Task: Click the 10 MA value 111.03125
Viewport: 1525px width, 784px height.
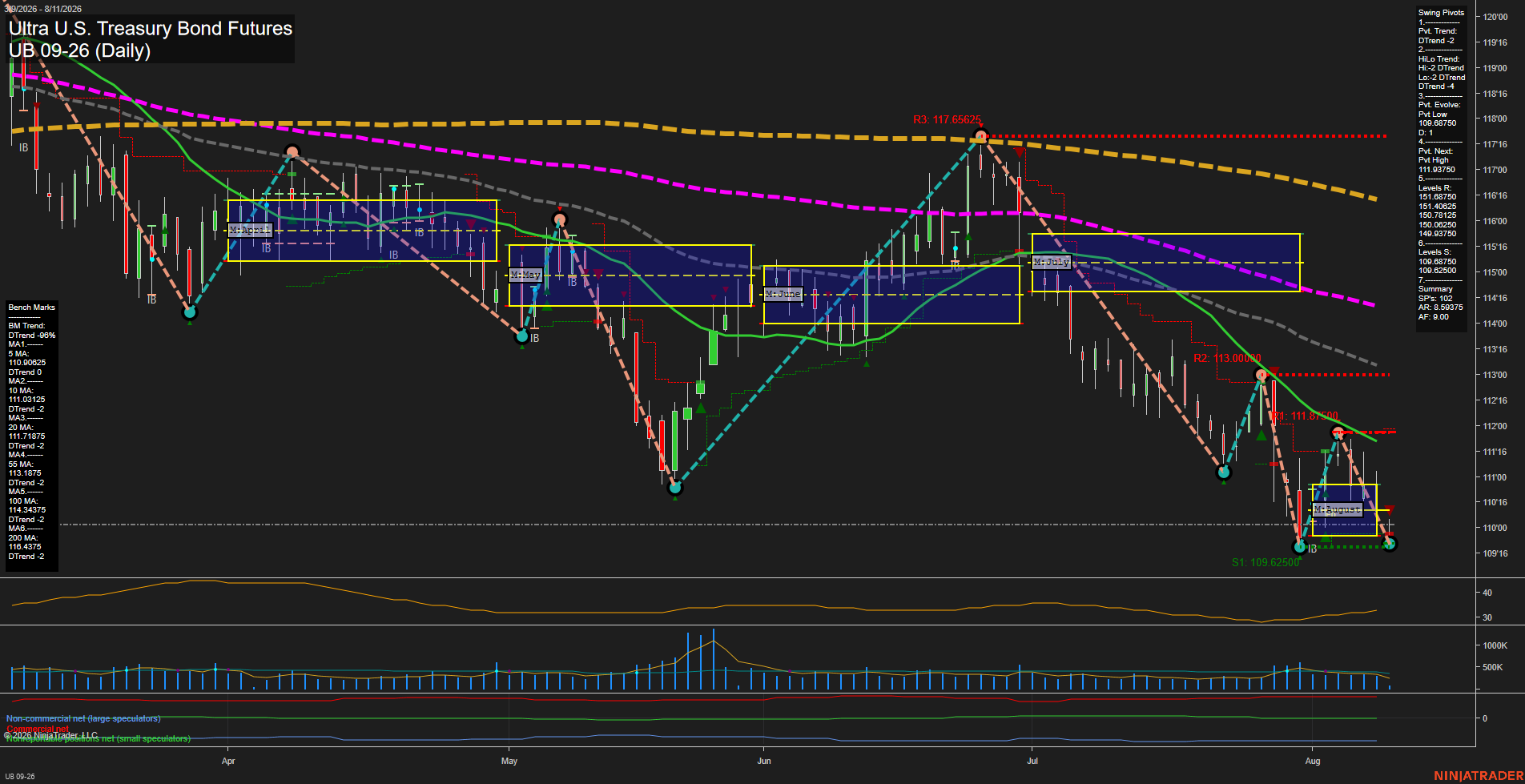Action: tap(27, 400)
